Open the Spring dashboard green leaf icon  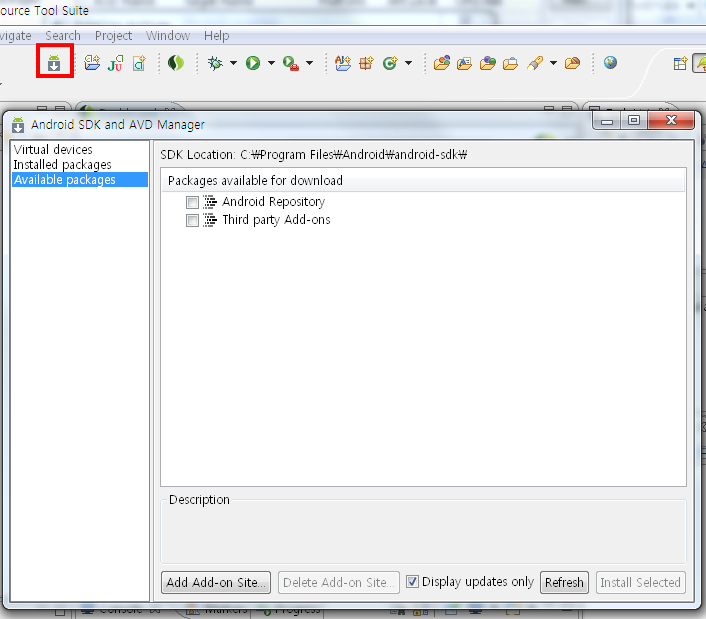coord(176,63)
